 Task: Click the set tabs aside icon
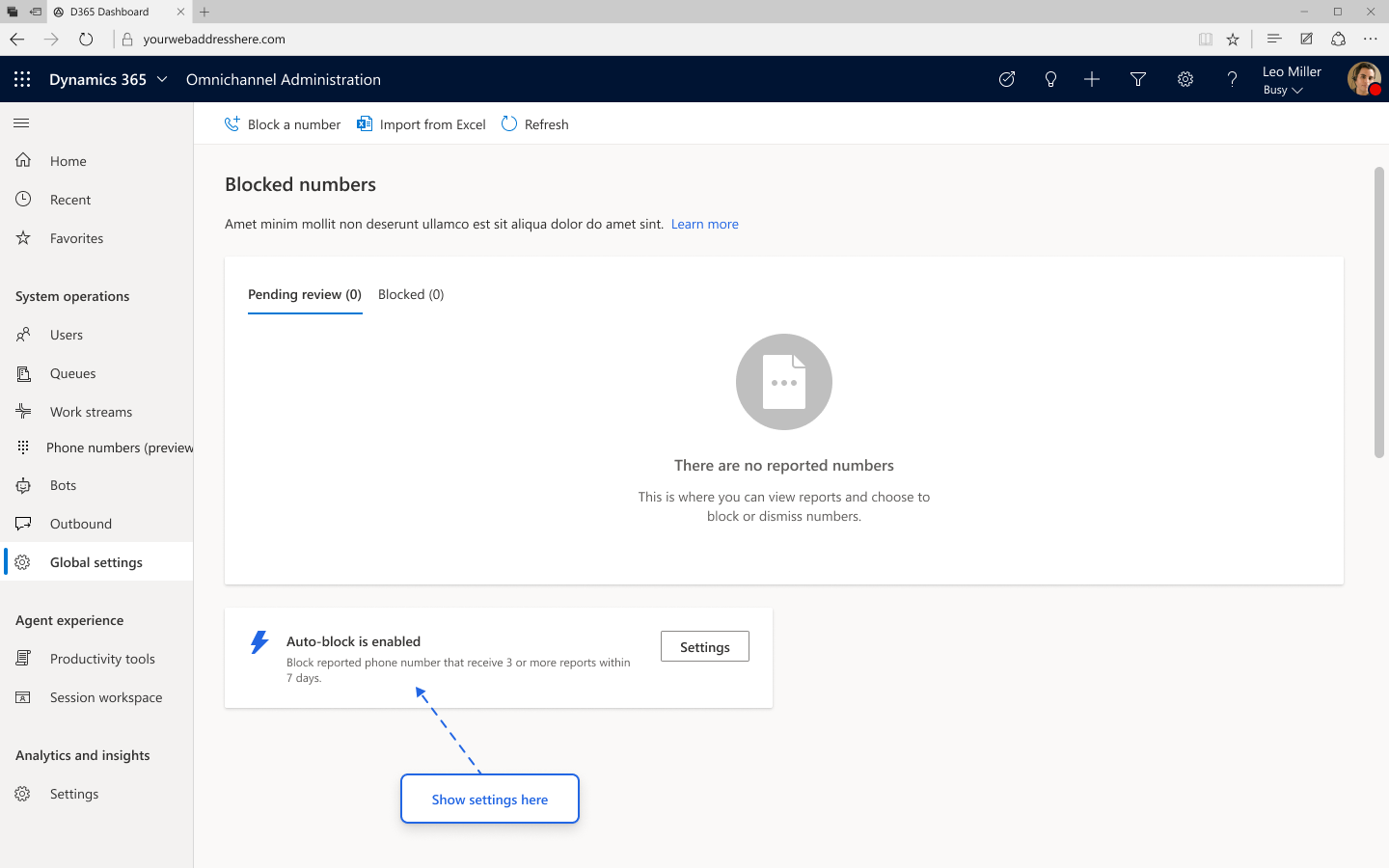click(x=36, y=12)
